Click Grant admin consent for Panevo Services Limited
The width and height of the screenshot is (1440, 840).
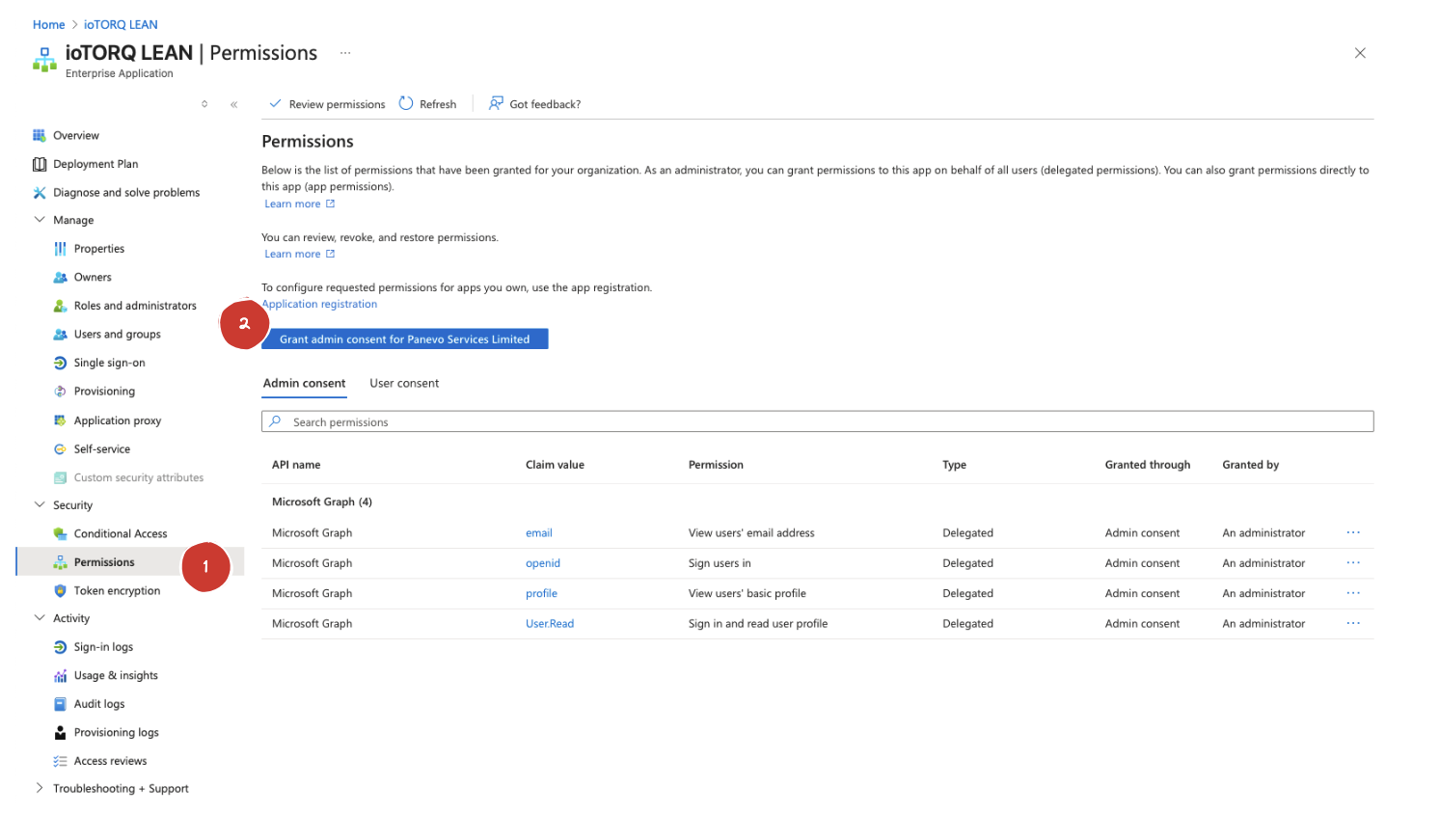coord(405,339)
